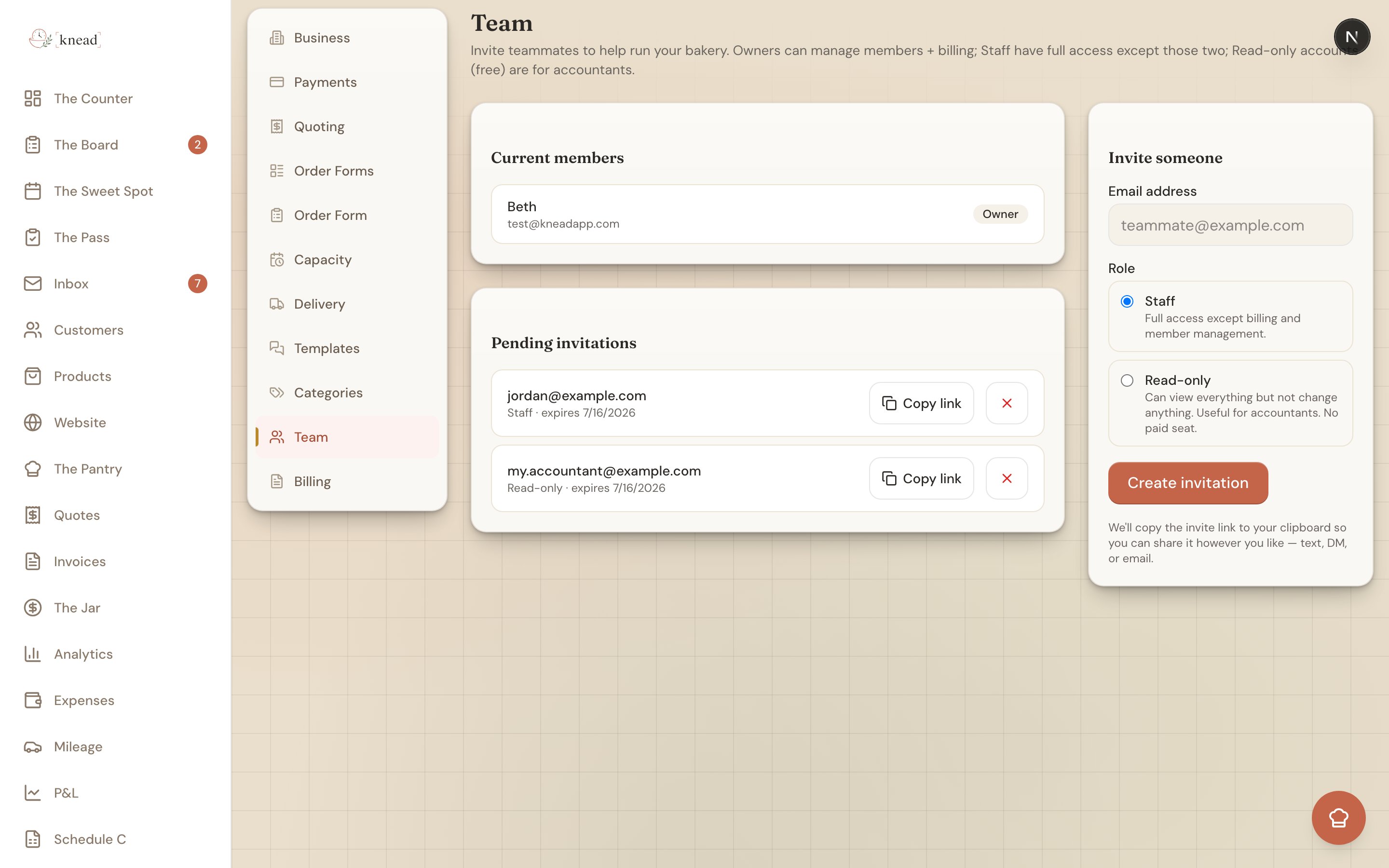The height and width of the screenshot is (868, 1389).
Task: Copy link for my.accountant@example.com invitation
Action: point(921,478)
